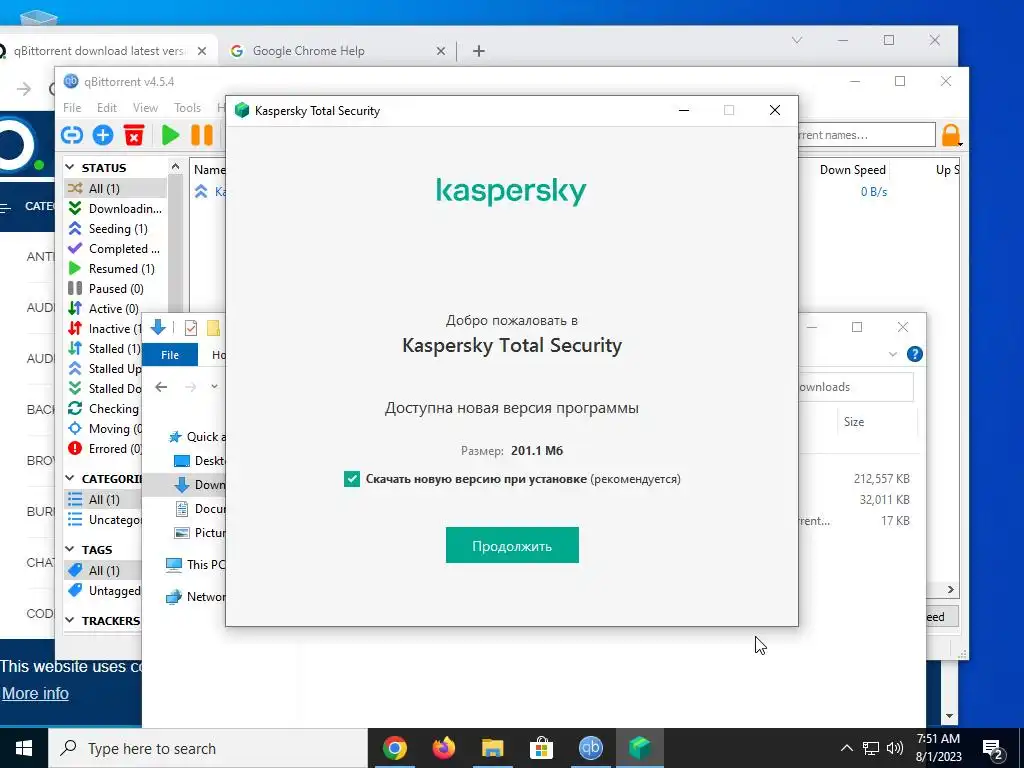Click the Kaspersky installer taskbar icon

639,748
